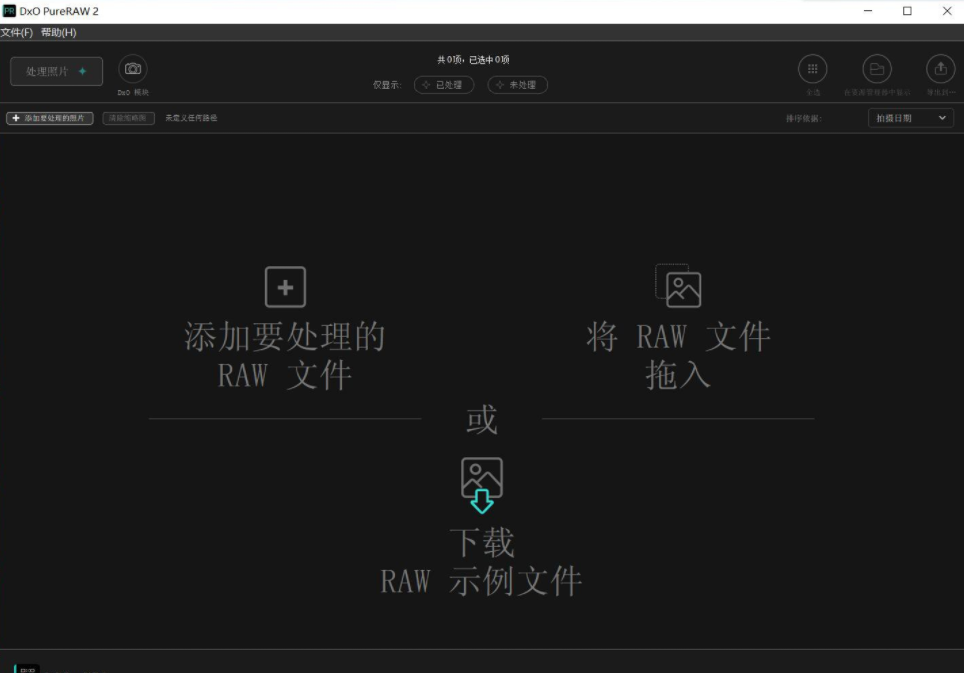The image size is (964, 673).
Task: Click the show-in-explorer folder icon
Action: click(x=877, y=69)
